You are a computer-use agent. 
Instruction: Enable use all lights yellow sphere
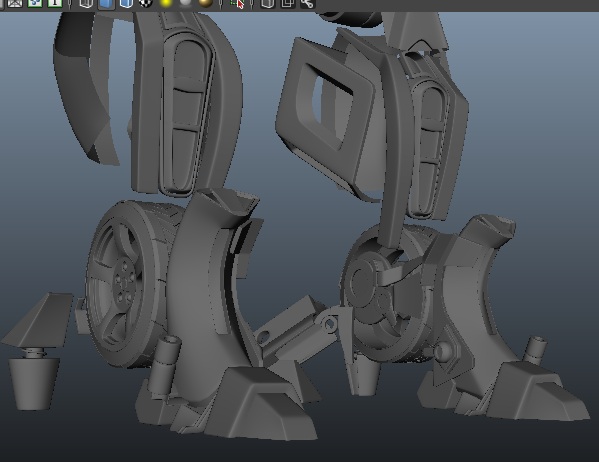click(x=166, y=3)
